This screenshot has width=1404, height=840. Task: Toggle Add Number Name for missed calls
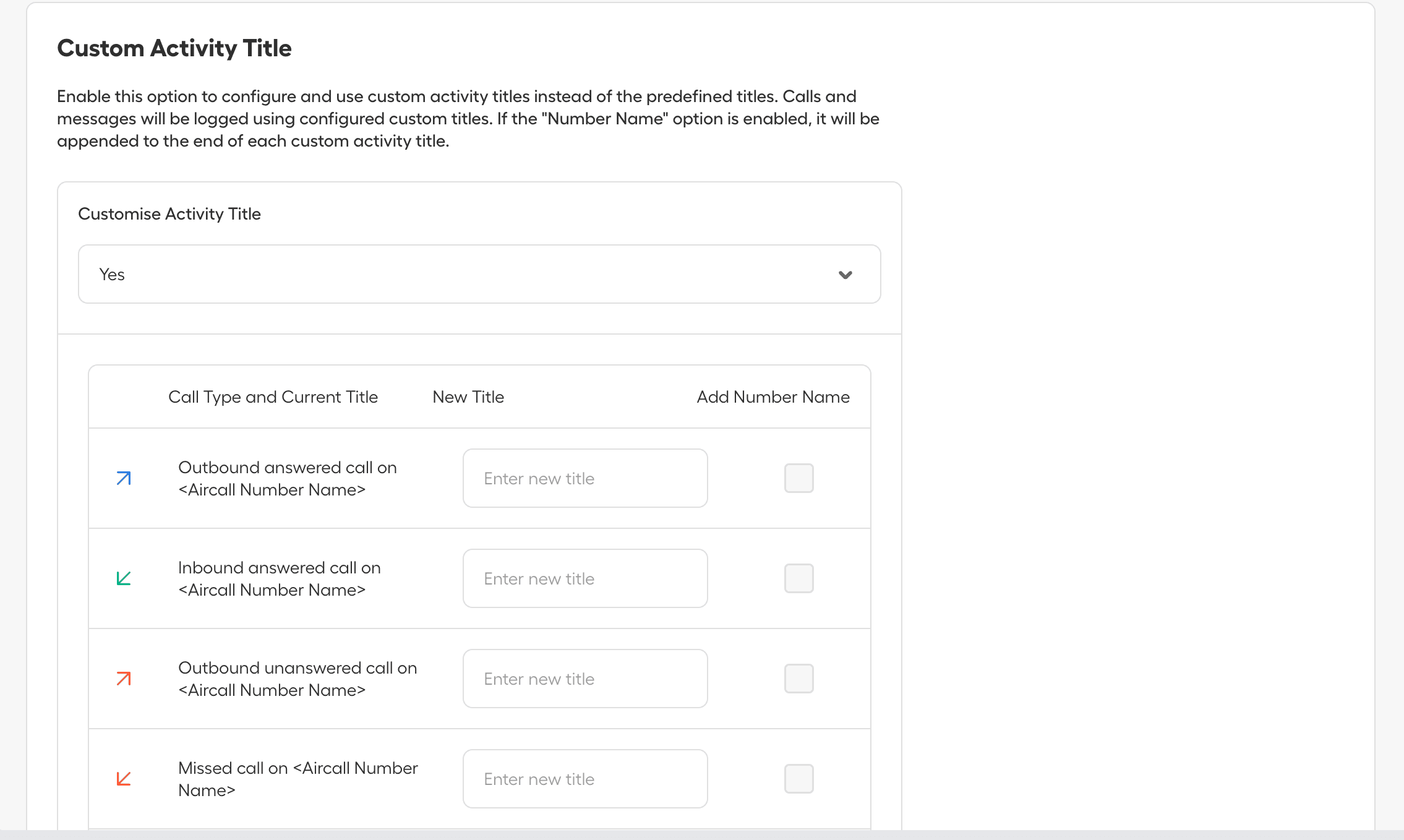(x=798, y=778)
